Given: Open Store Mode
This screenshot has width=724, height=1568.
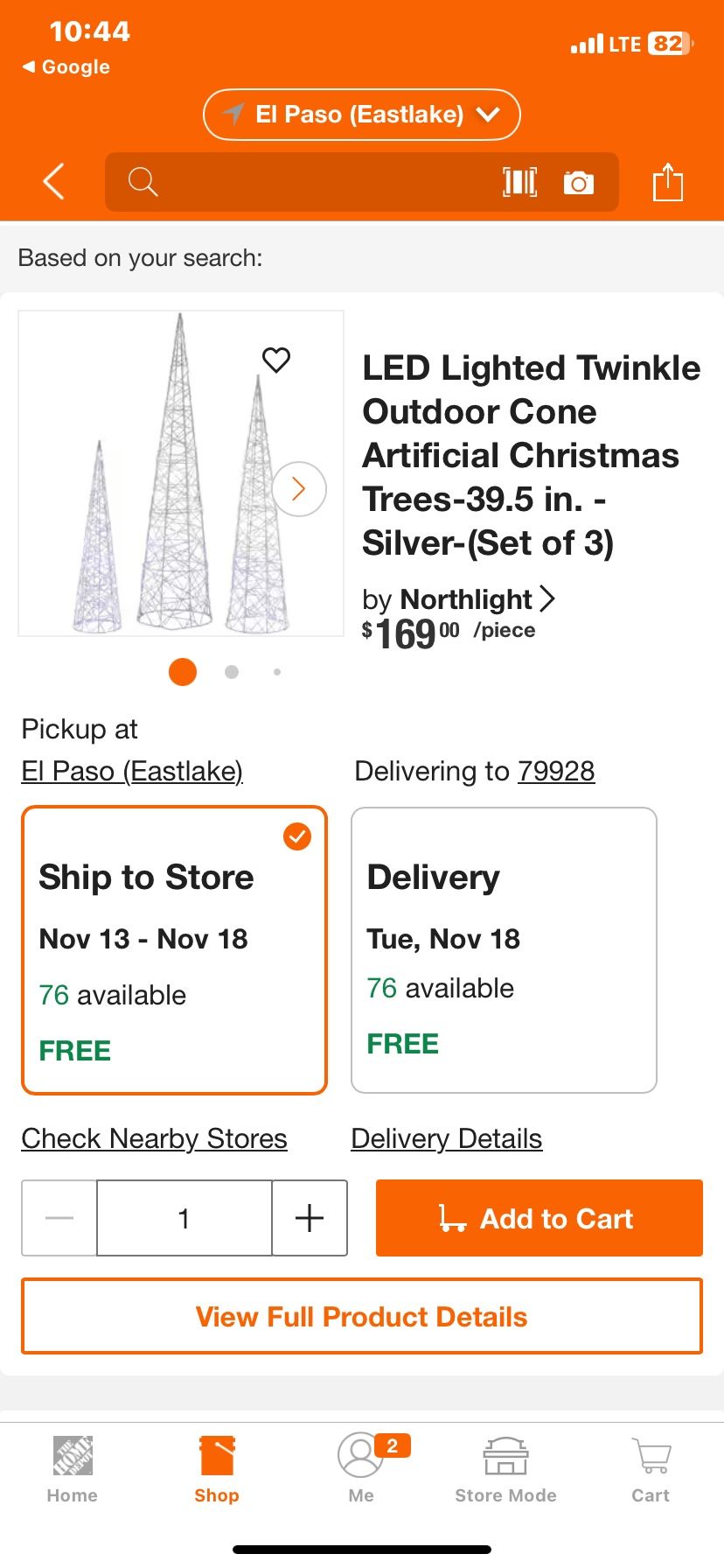Looking at the screenshot, I should point(505,1470).
